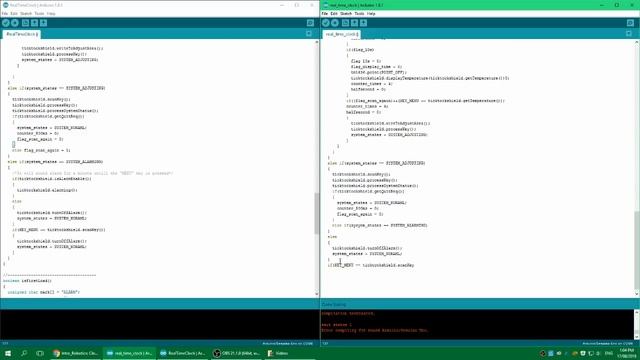This screenshot has width=640, height=360.
Task: Maximize the left RealTimeClock window
Action: 297,5
